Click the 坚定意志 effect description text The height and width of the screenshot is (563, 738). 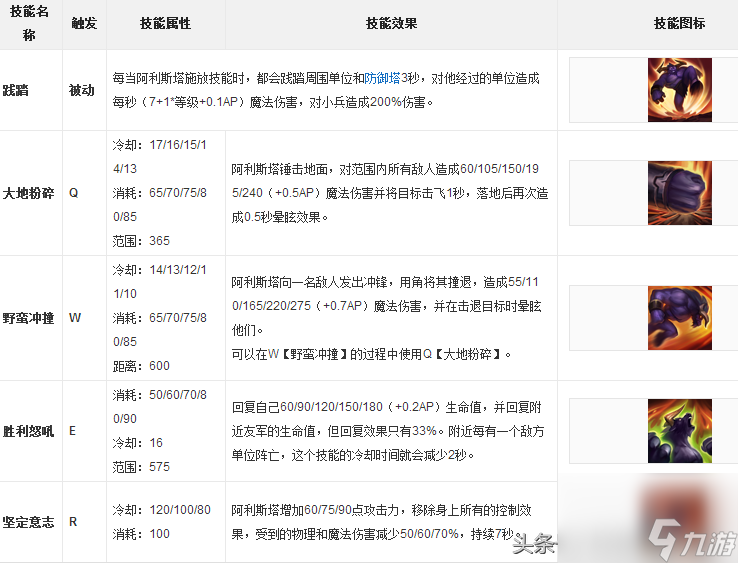(381, 522)
